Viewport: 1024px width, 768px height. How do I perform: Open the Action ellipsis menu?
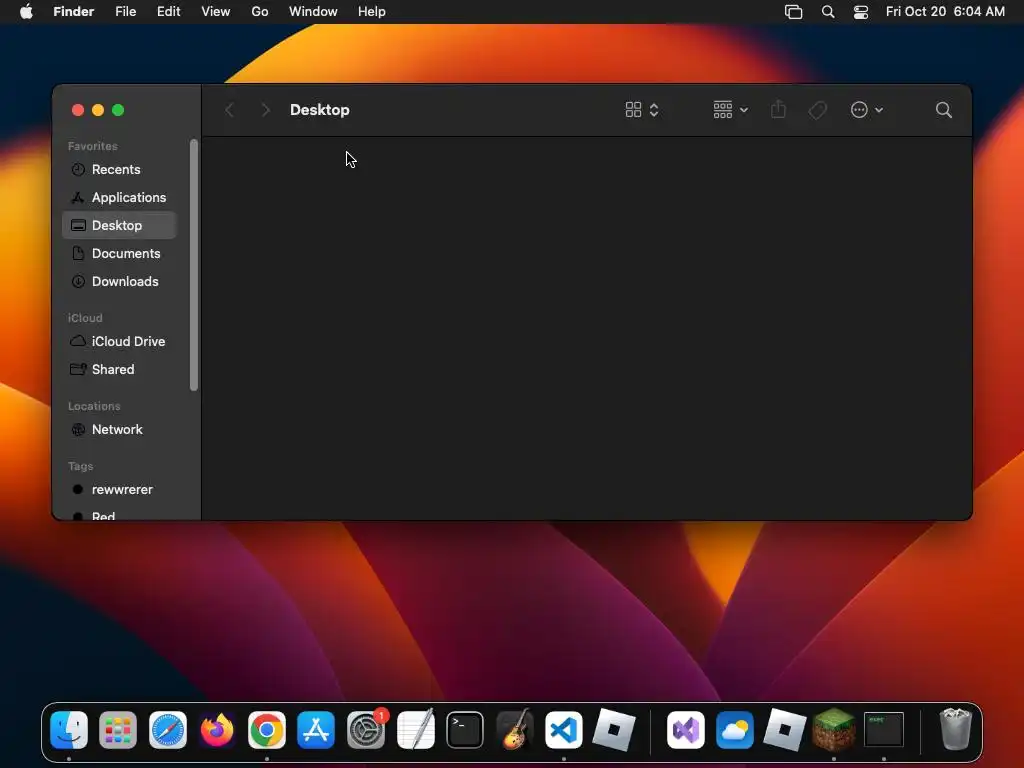click(867, 110)
